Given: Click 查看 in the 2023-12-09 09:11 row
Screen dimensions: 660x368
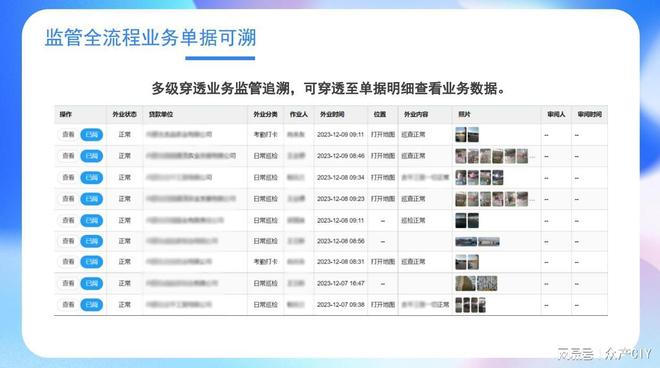Looking at the screenshot, I should (x=68, y=135).
